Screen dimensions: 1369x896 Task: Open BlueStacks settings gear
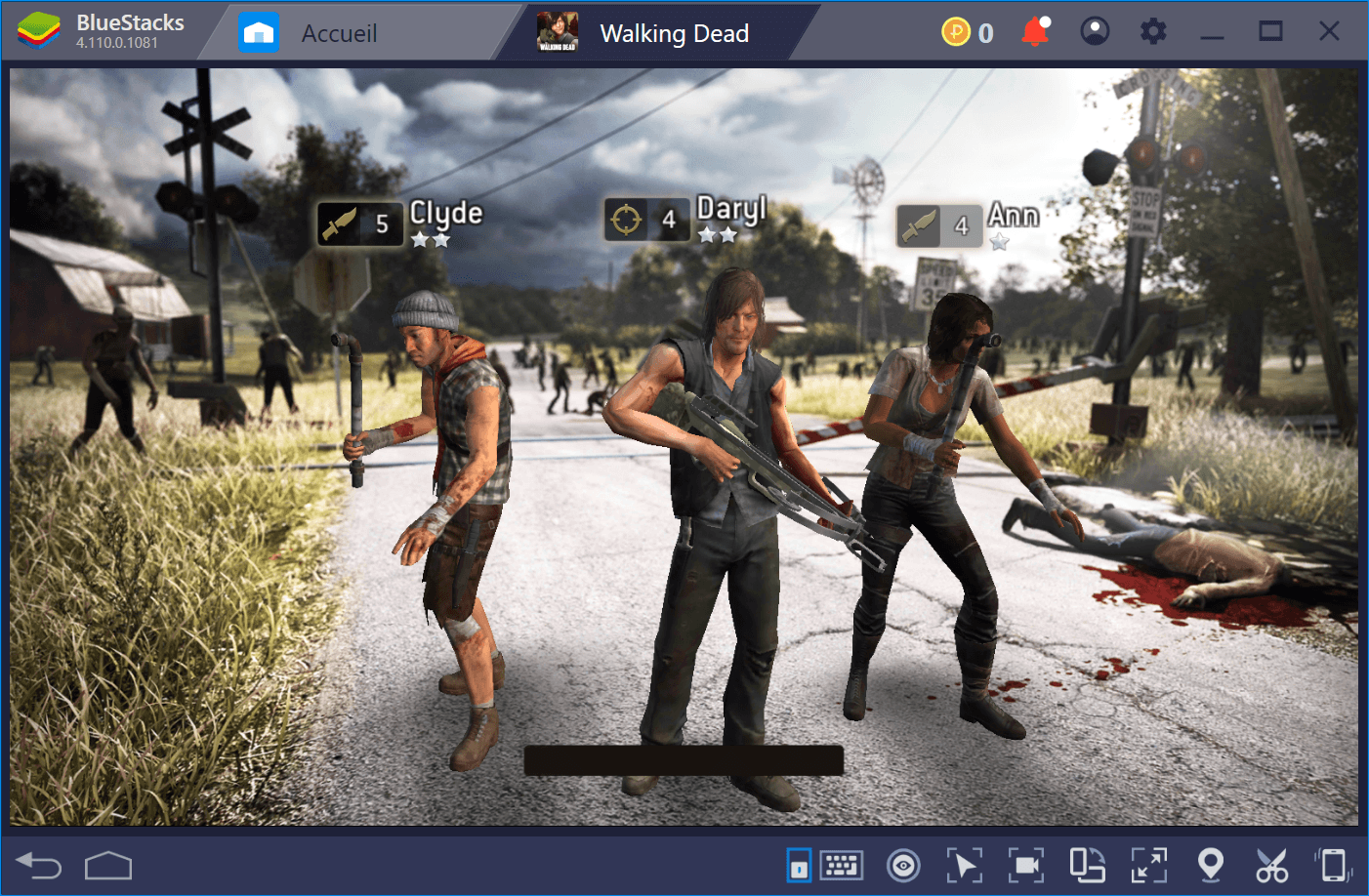point(1153,32)
